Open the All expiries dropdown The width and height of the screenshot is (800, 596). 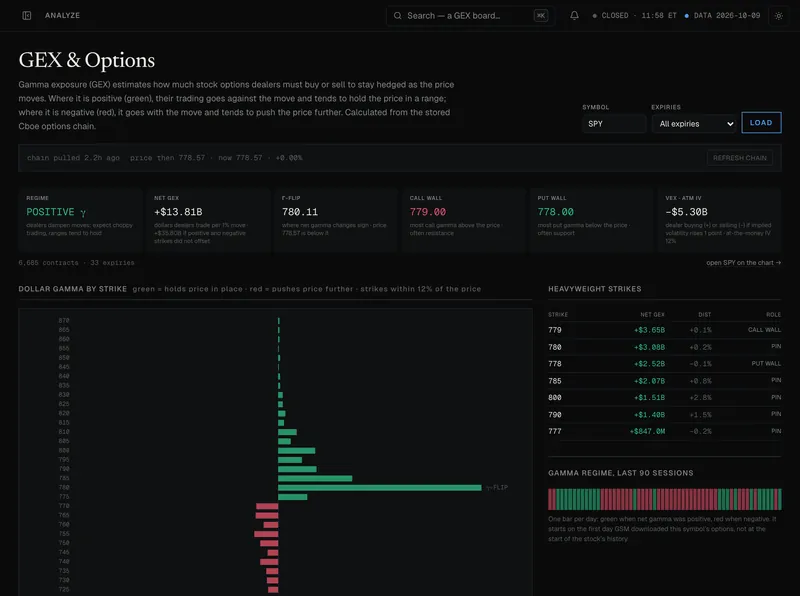[x=694, y=123]
